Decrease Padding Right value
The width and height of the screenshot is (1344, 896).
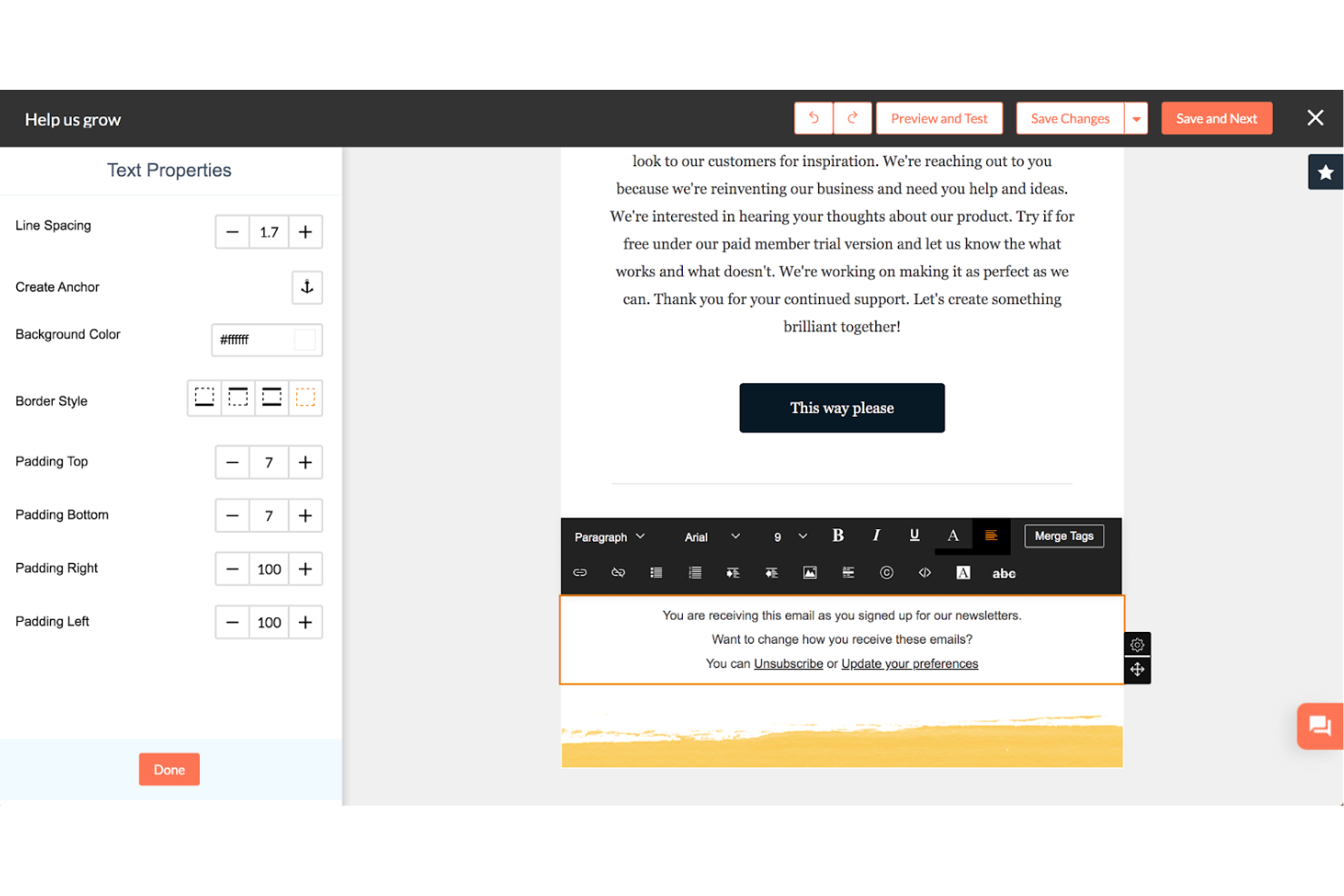pos(232,569)
